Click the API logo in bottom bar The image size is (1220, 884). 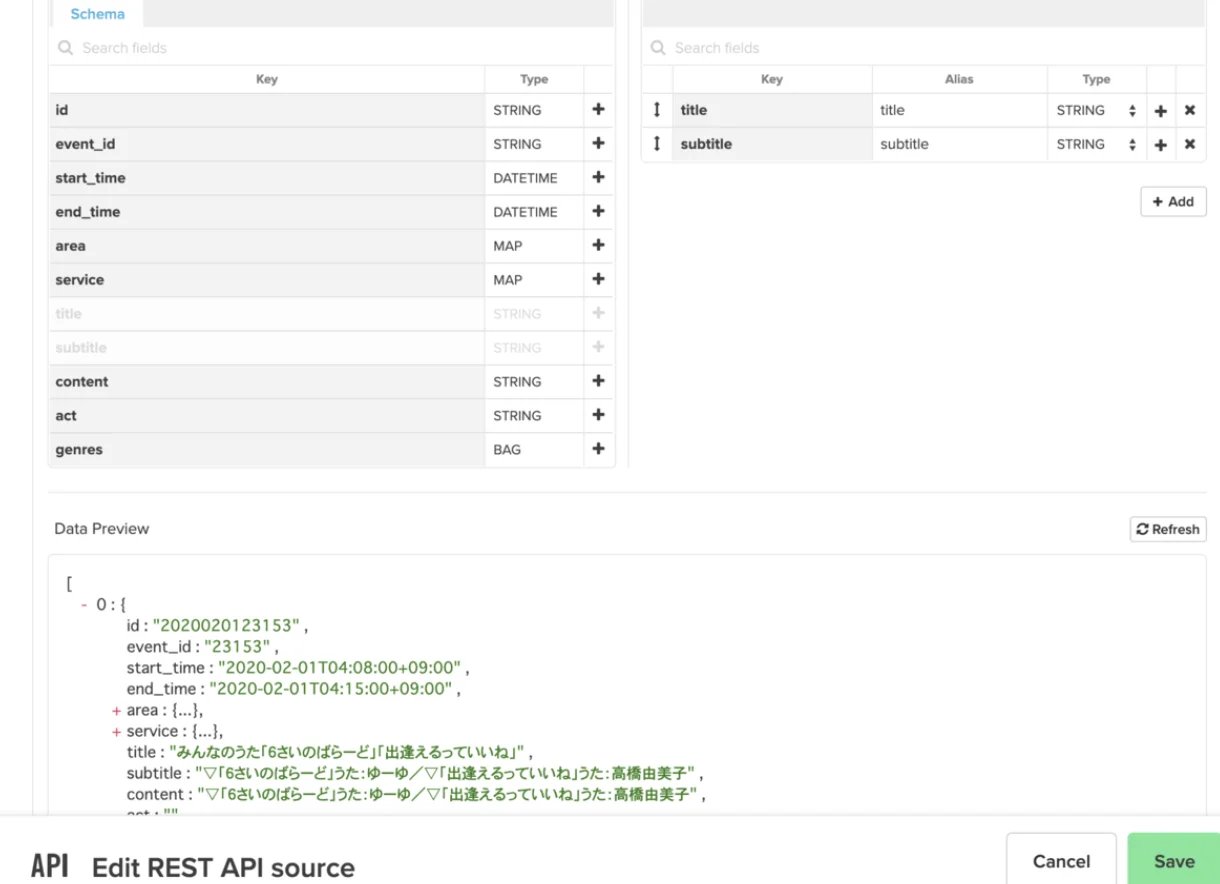tap(50, 865)
